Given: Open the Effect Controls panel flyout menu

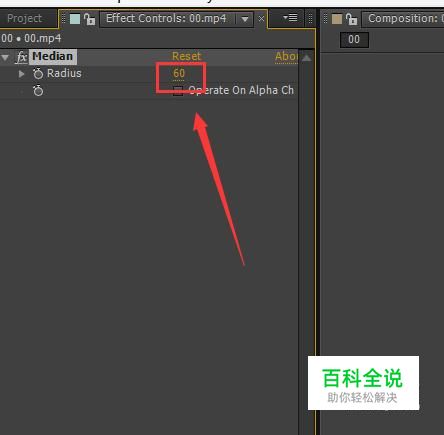Looking at the screenshot, I should point(290,17).
